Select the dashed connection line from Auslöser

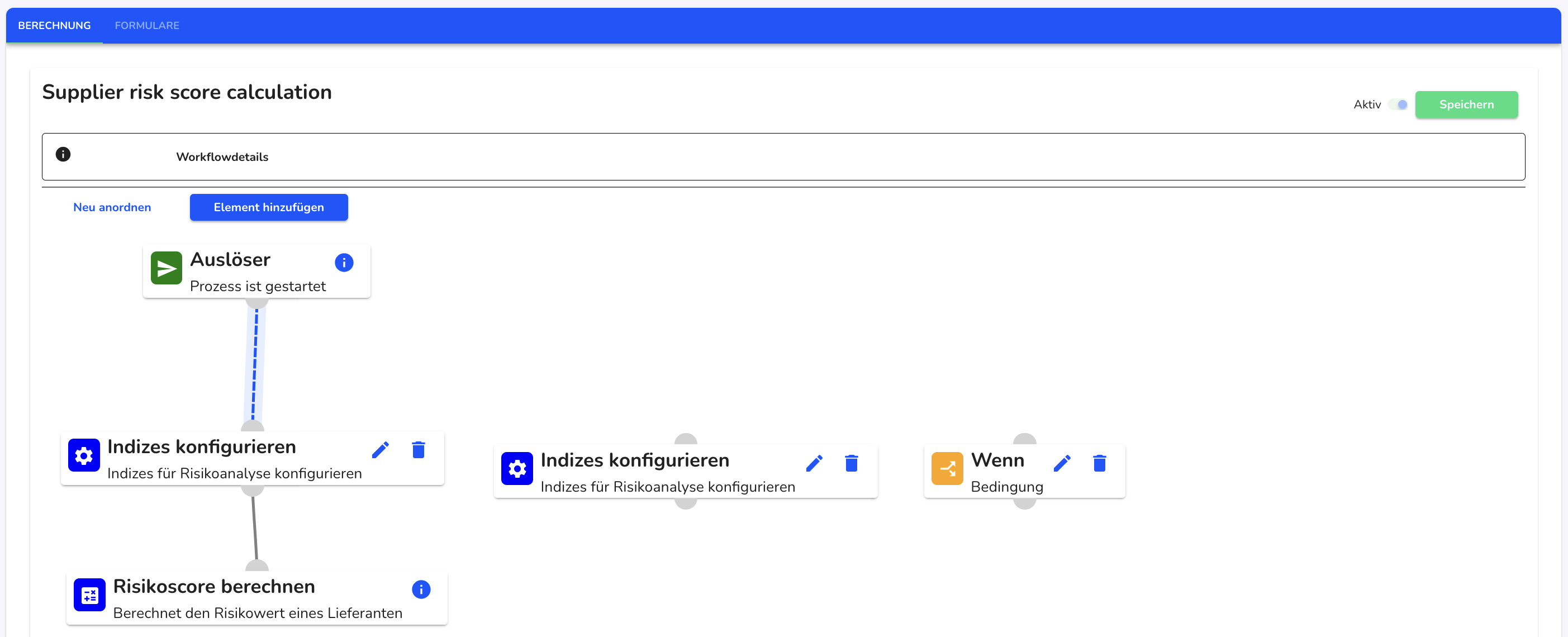point(255,364)
